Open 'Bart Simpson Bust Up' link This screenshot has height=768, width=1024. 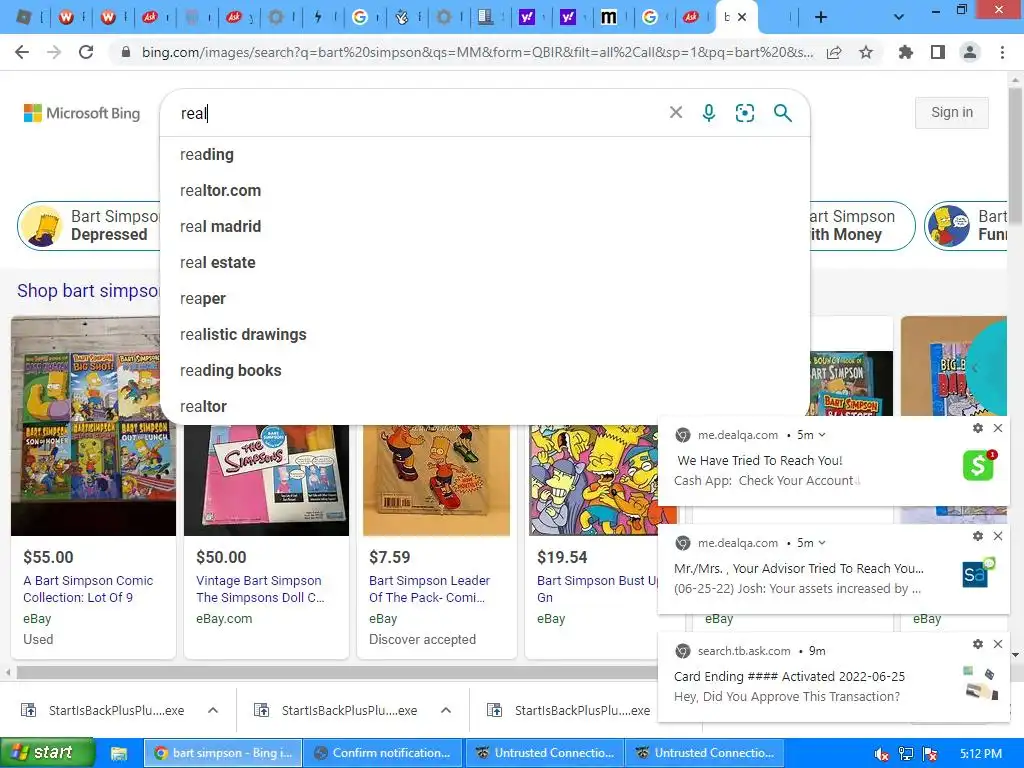[597, 588]
